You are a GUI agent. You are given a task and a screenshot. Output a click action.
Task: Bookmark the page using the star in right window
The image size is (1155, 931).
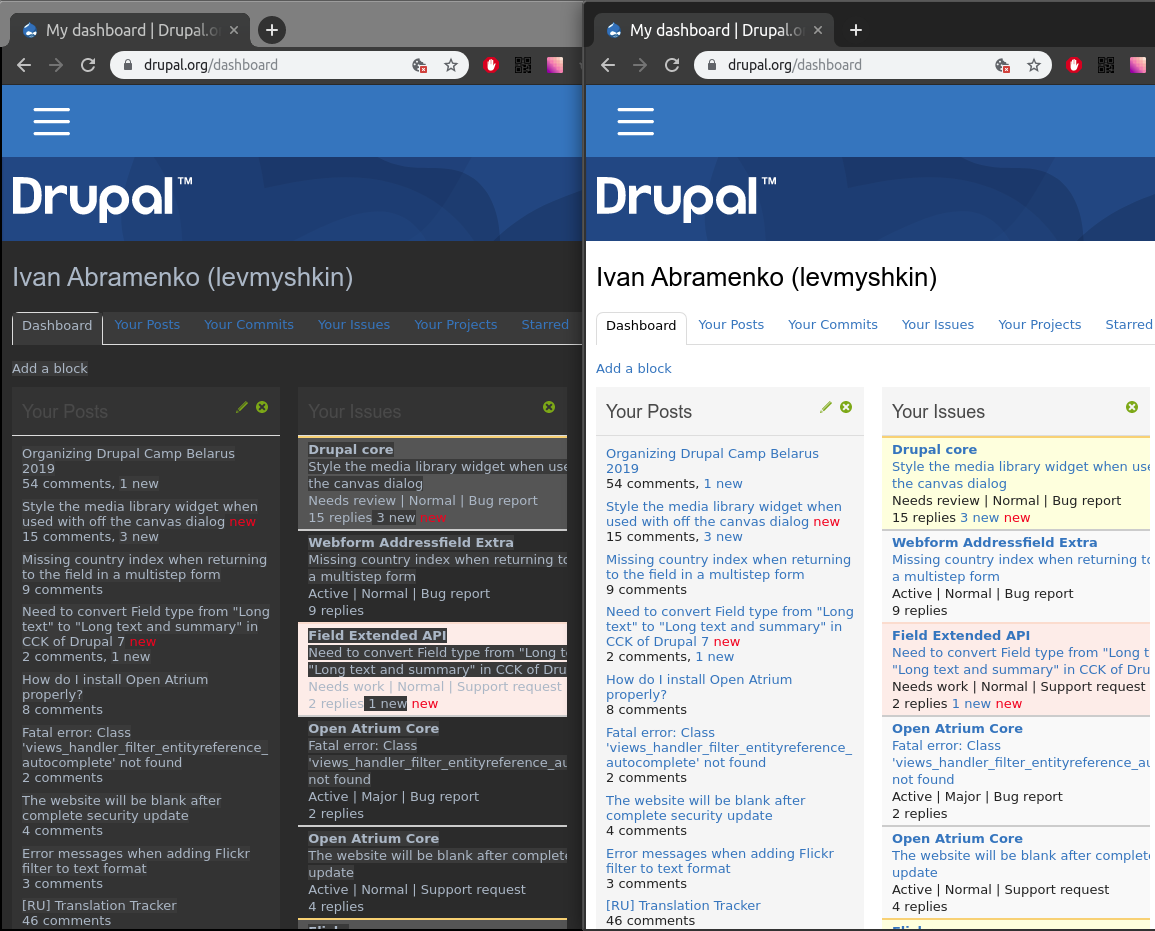[1034, 65]
